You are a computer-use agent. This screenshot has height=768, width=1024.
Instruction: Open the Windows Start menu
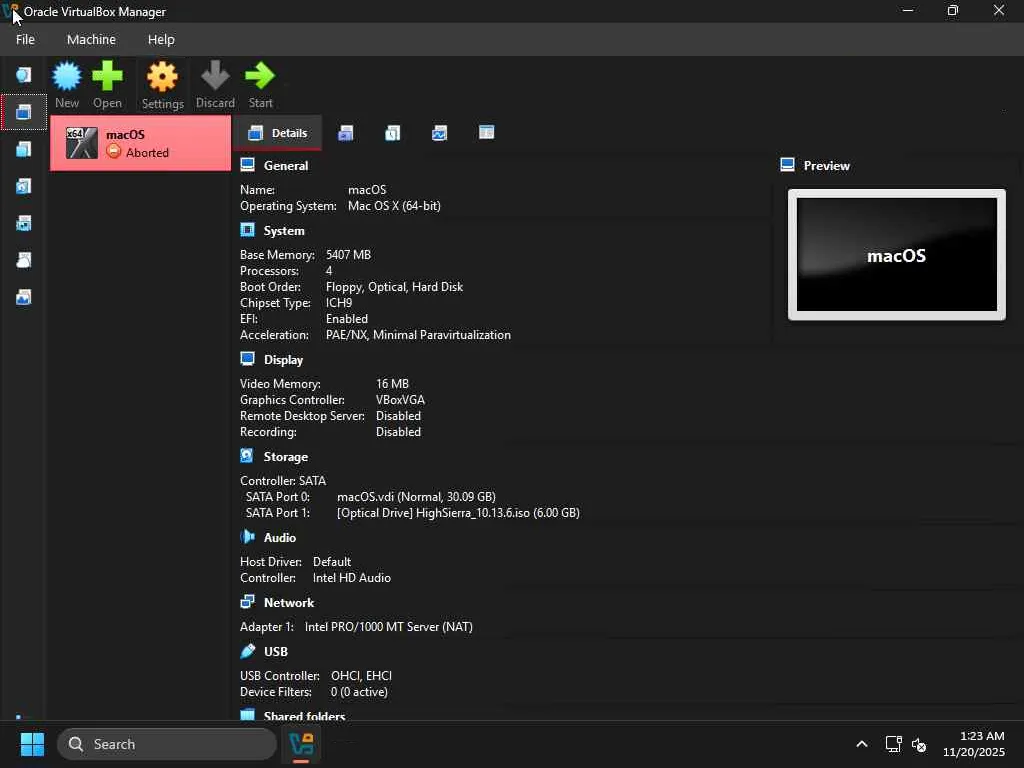[x=32, y=744]
